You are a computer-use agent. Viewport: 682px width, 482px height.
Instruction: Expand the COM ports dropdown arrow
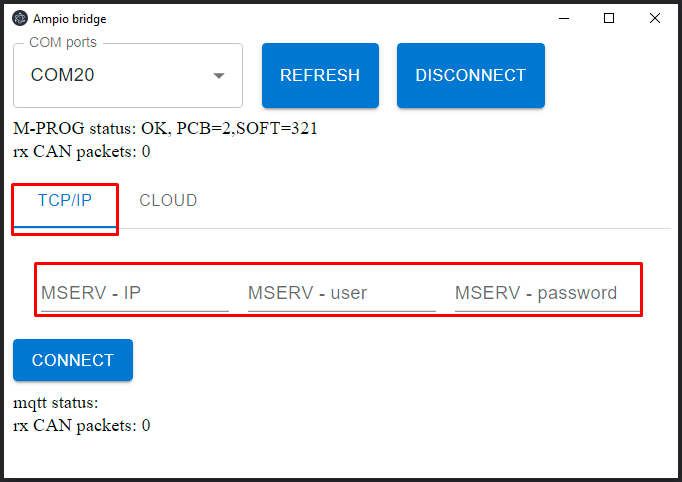pos(219,76)
